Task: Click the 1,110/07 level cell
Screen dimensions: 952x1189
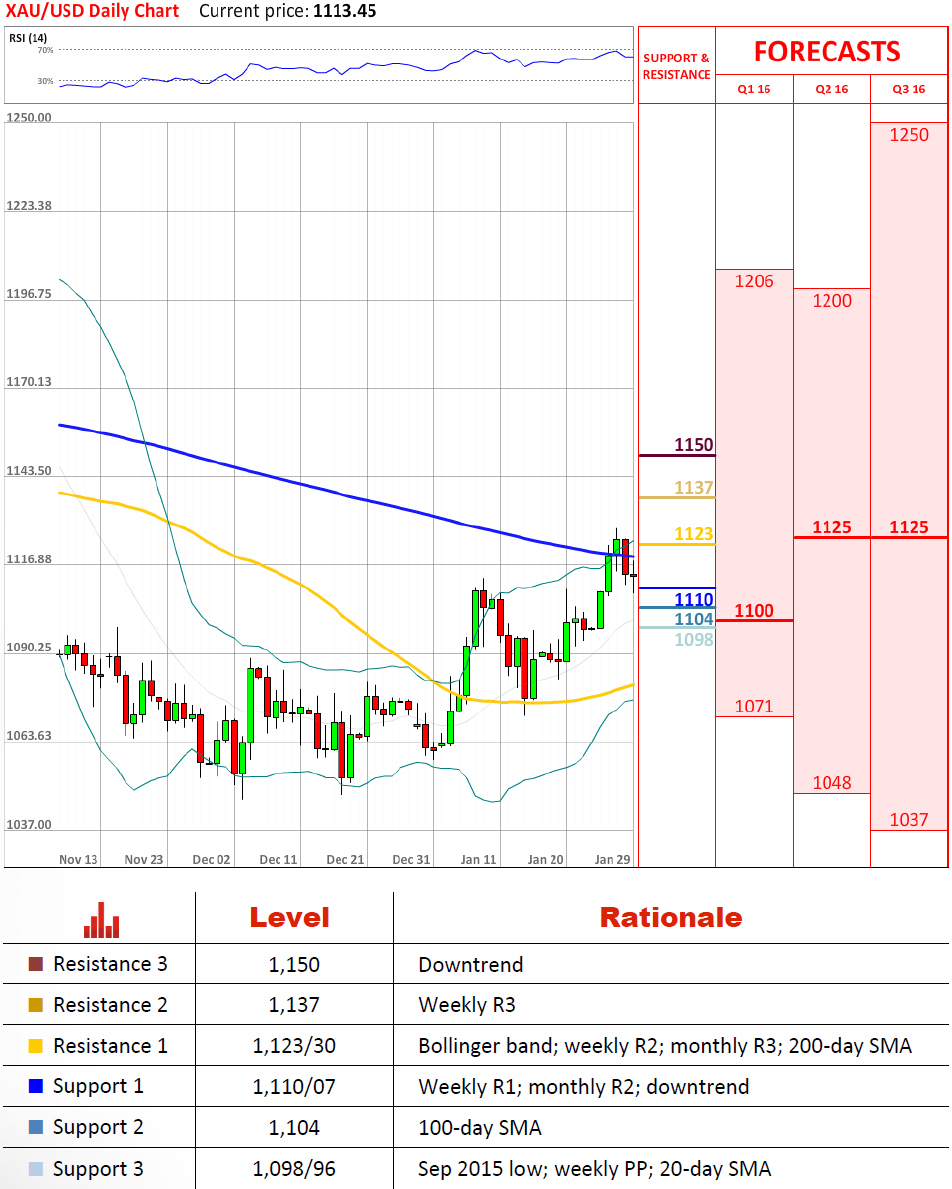Action: pos(294,1087)
